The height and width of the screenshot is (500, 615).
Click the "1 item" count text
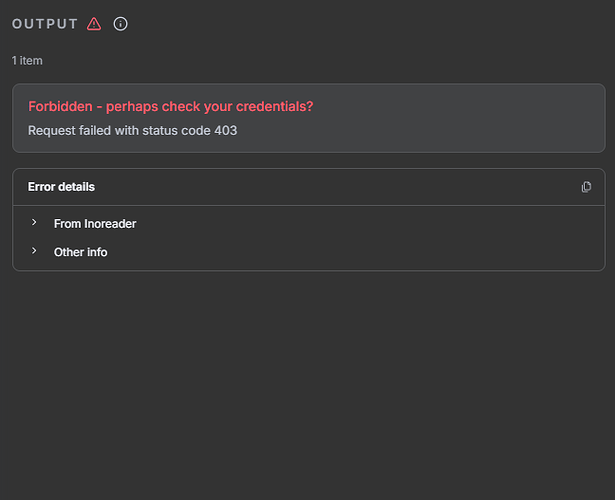pyautogui.click(x=27, y=61)
